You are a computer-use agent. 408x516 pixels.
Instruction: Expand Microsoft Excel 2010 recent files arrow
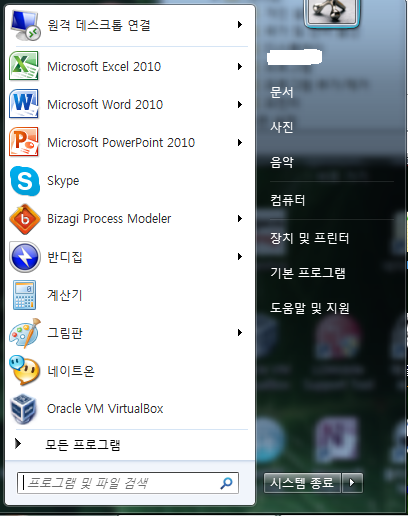coord(240,66)
